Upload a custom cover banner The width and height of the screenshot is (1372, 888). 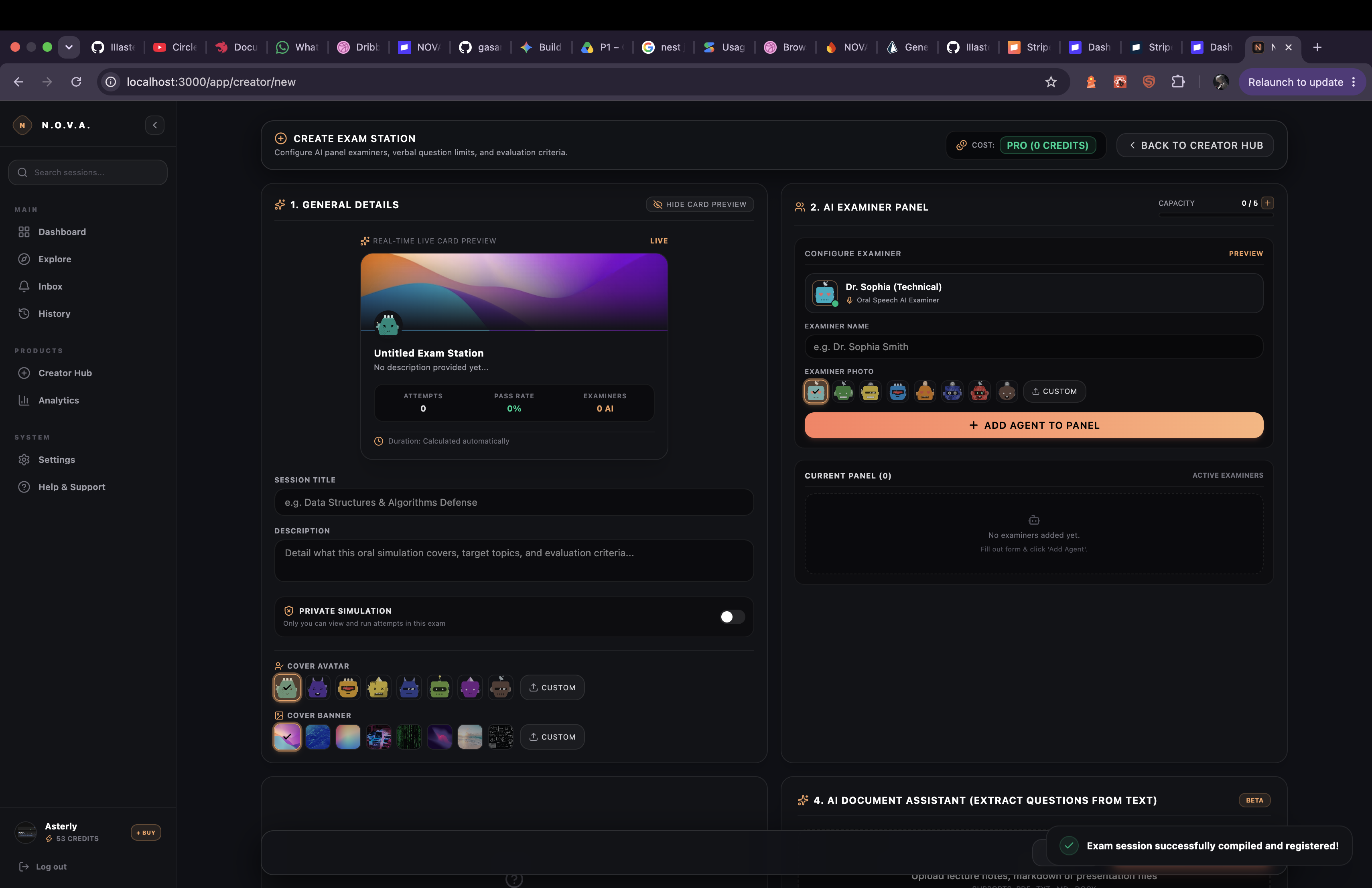coord(552,737)
